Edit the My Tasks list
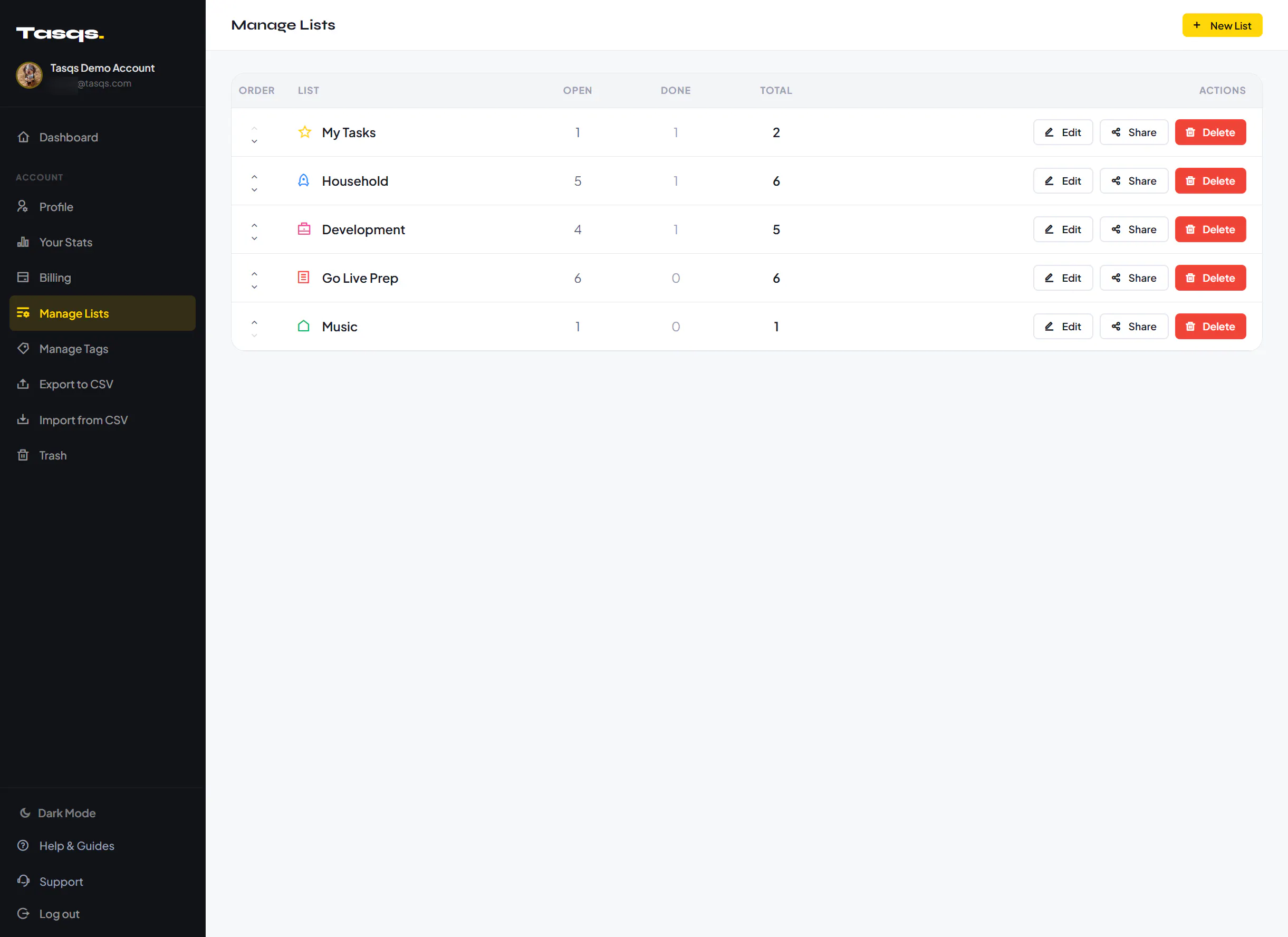 1063,132
